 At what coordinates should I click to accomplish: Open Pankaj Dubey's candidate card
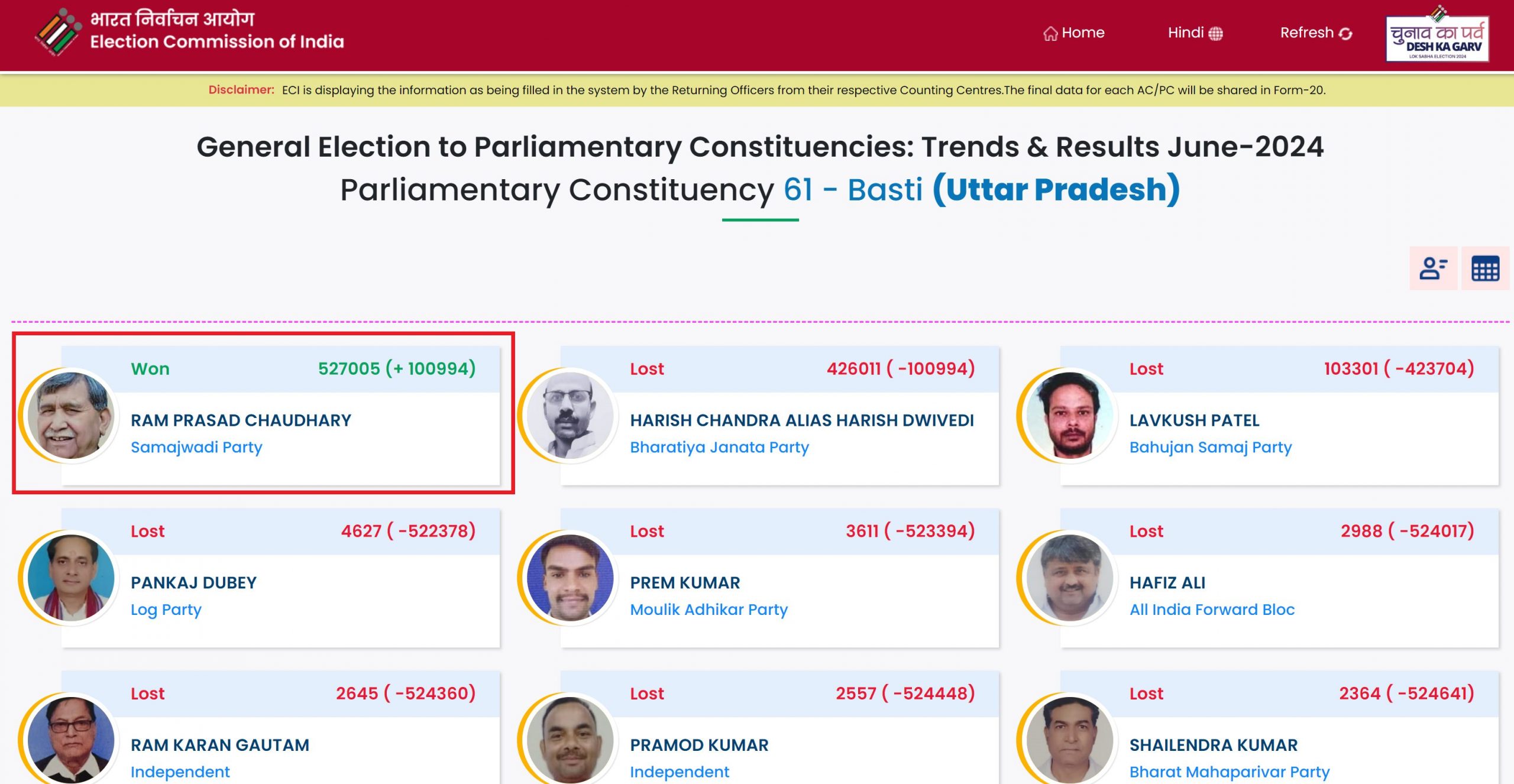[280, 578]
